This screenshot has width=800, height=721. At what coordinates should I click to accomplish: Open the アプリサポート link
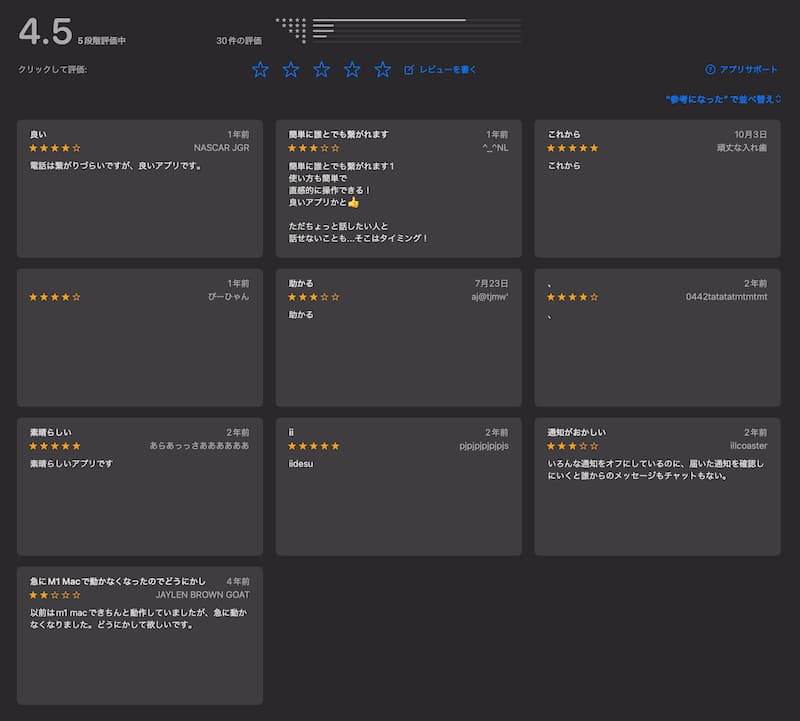(748, 70)
